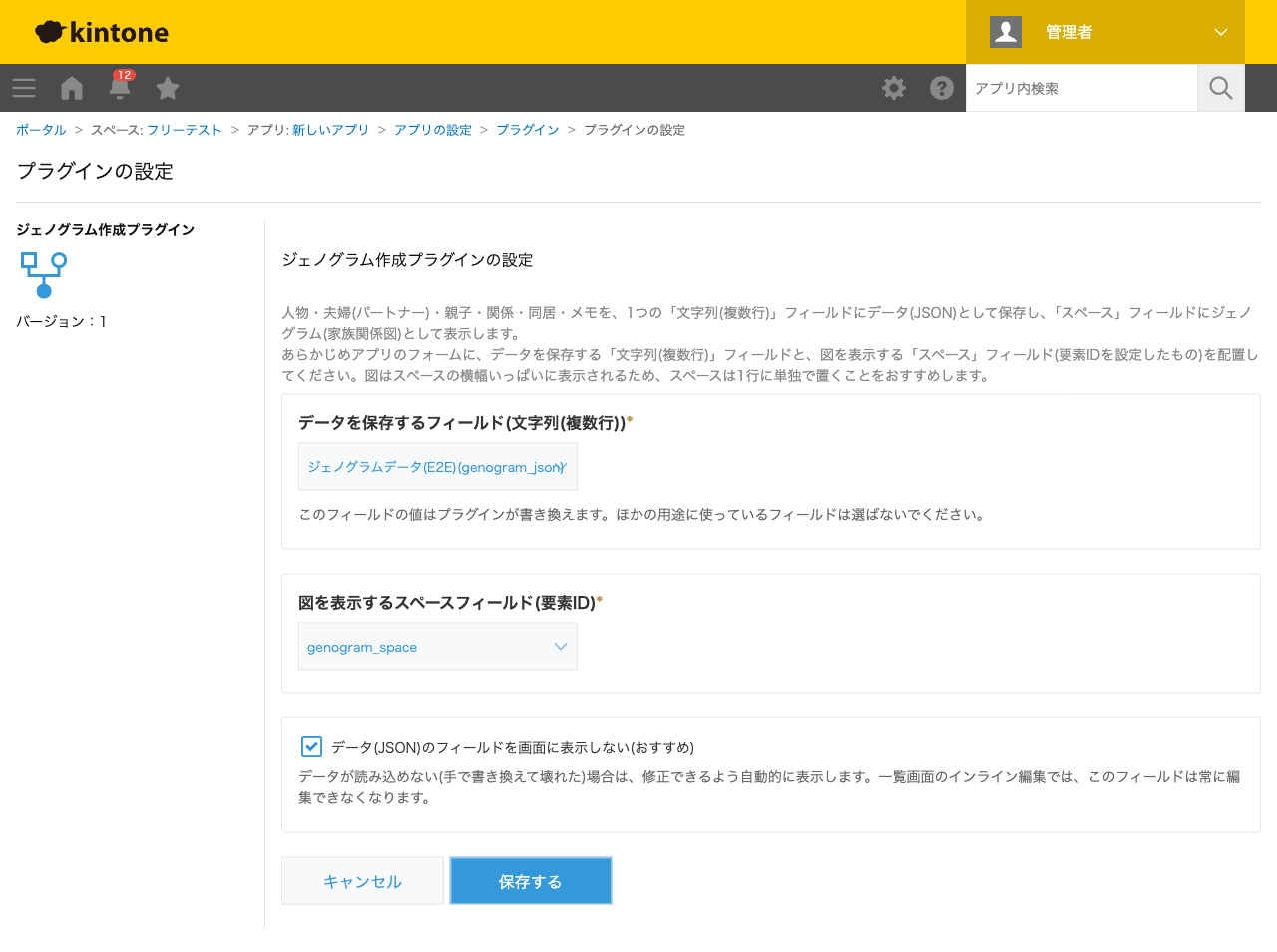
Task: Open help question mark icon
Action: pos(942,88)
